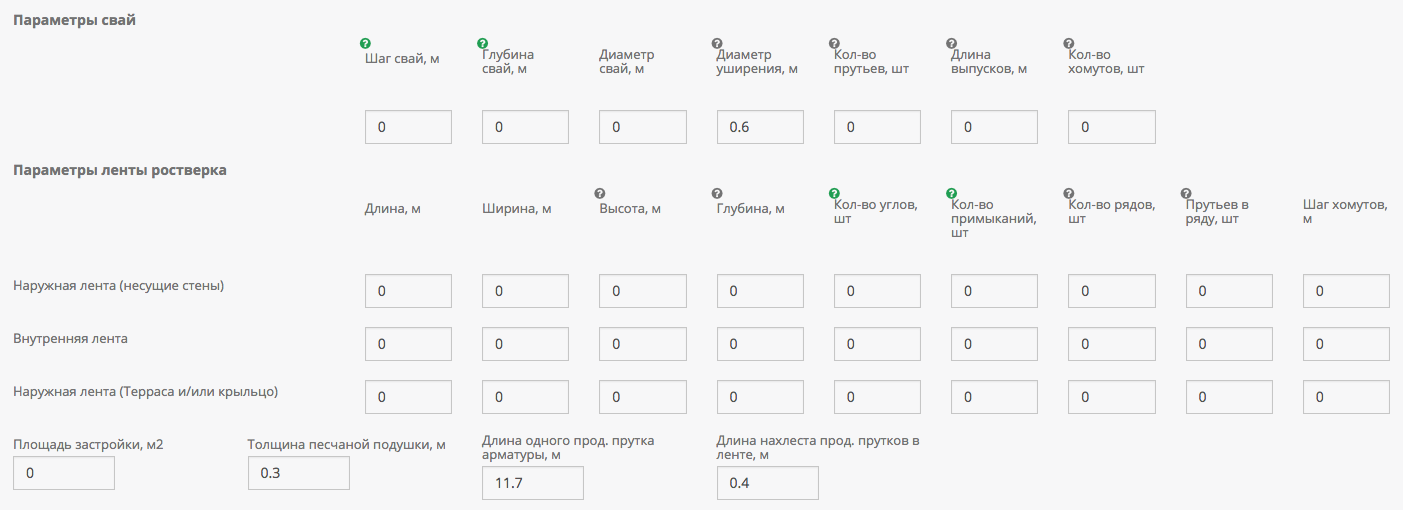
Task: Click Толщина песчаной подушки field
Action: pyautogui.click(x=298, y=473)
